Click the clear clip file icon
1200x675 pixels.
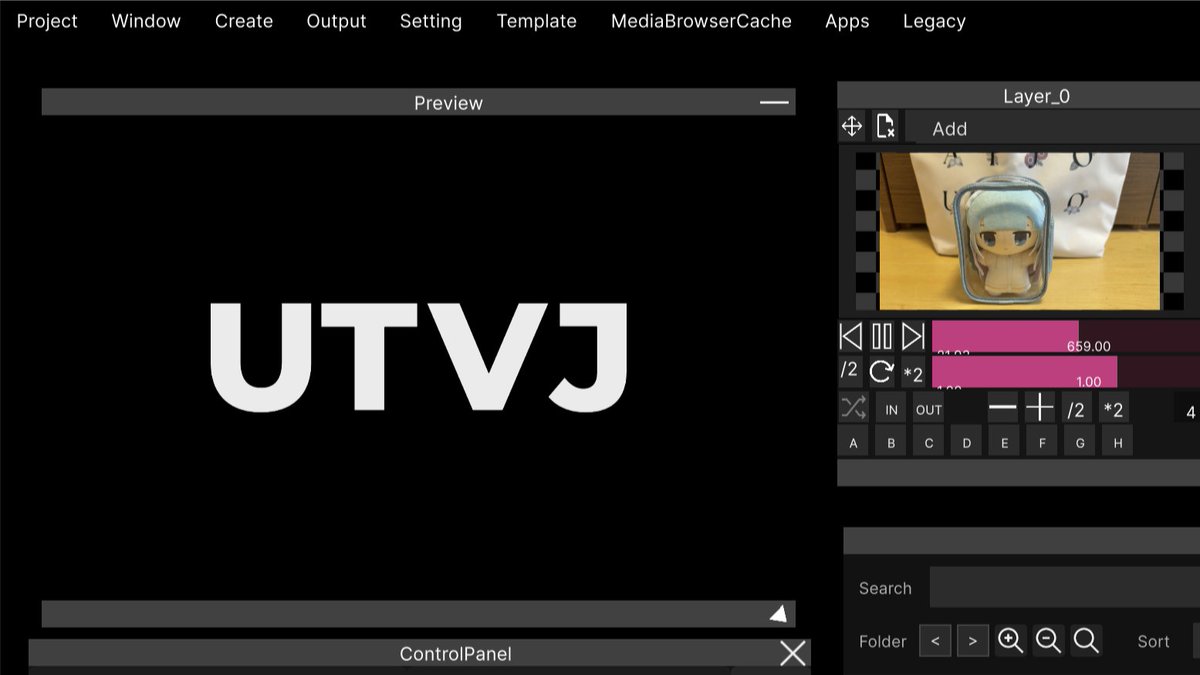pos(885,126)
